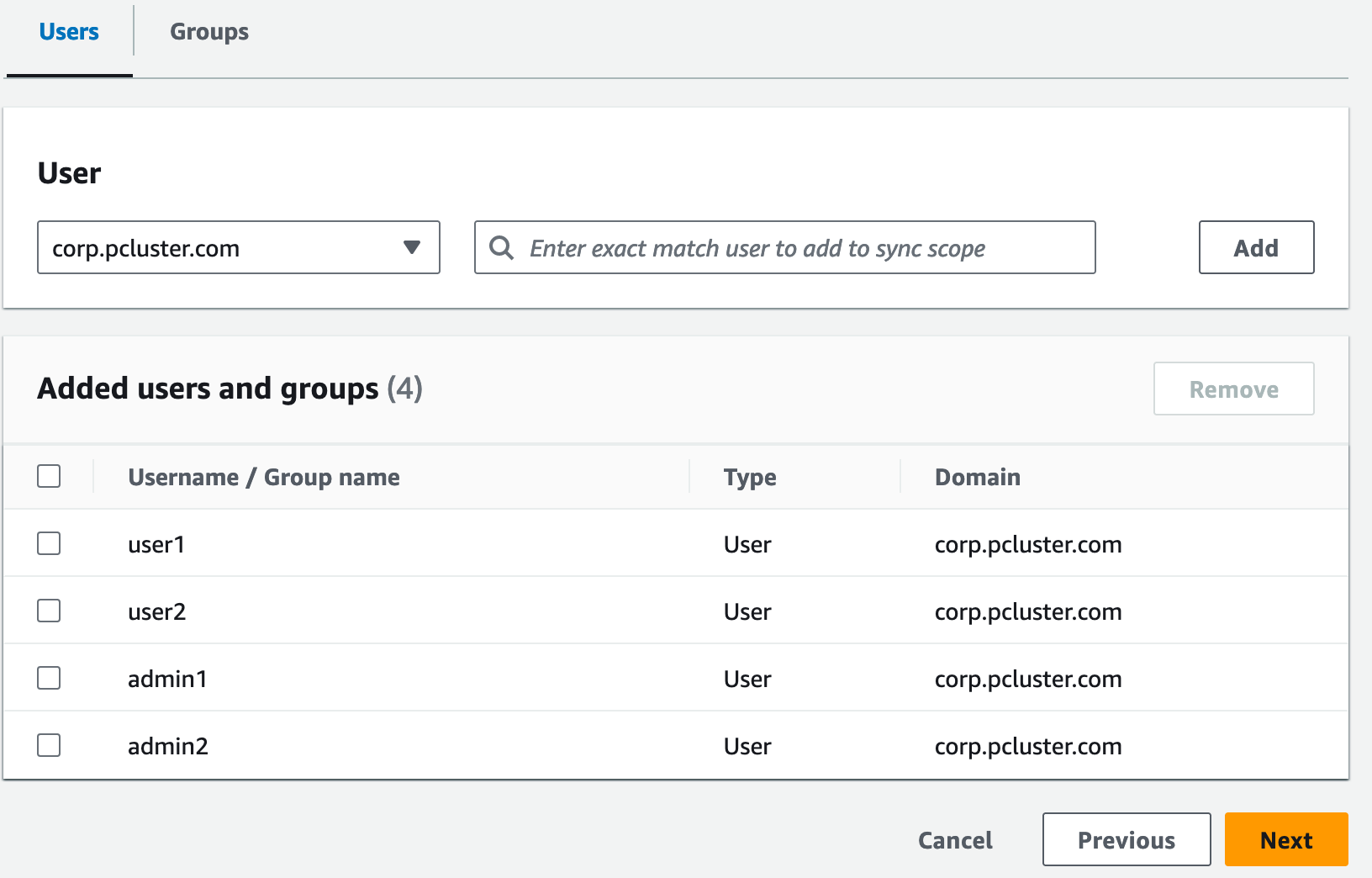Click the Next button
Viewport: 1372px width, 878px height.
coord(1286,839)
